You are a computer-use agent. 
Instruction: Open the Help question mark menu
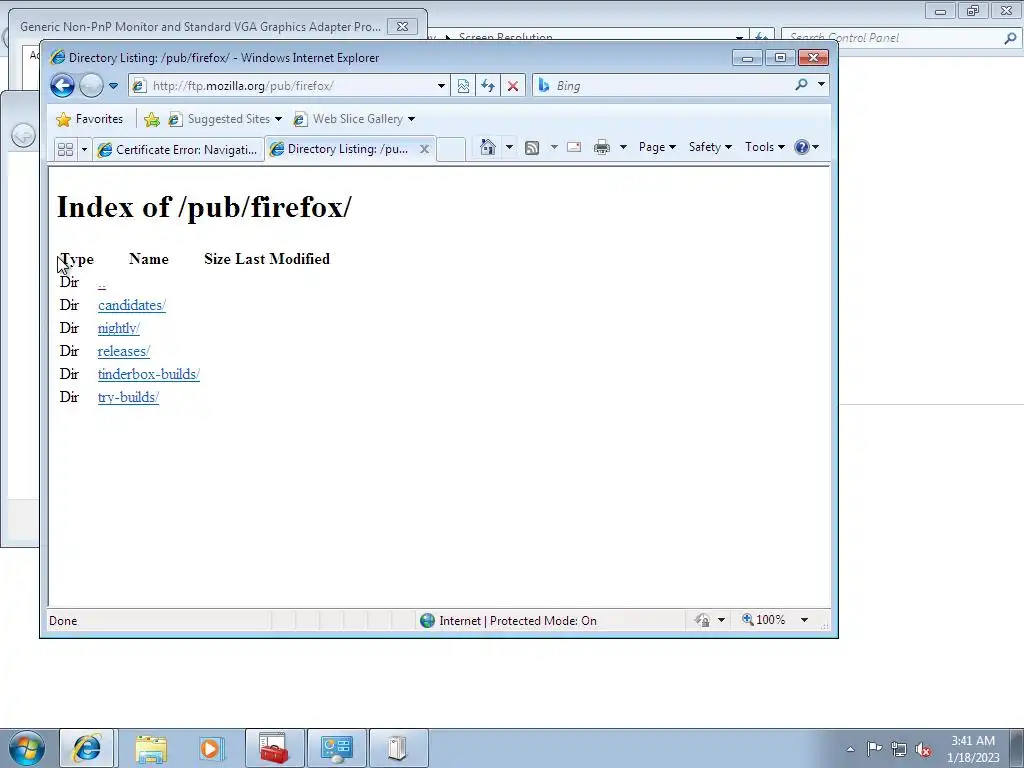[x=806, y=147]
